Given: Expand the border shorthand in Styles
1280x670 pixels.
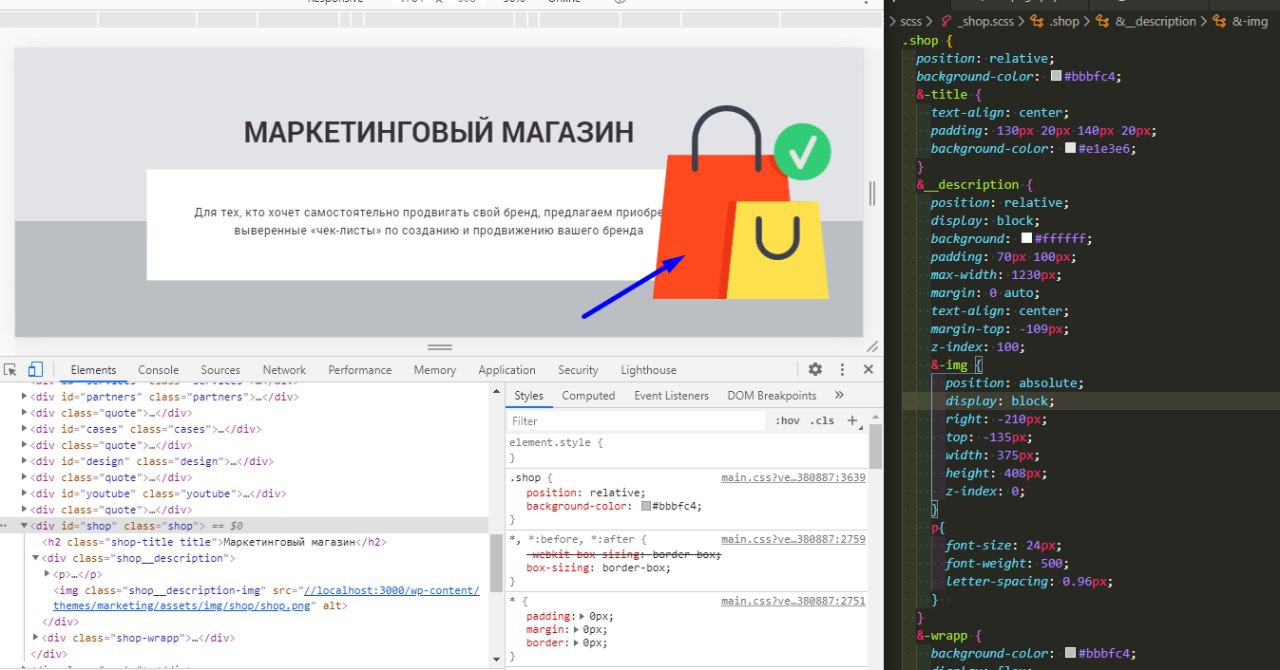Looking at the screenshot, I should click(576, 643).
